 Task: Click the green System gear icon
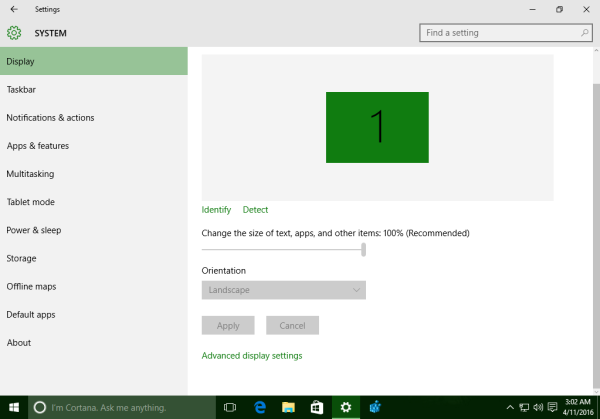coord(14,33)
